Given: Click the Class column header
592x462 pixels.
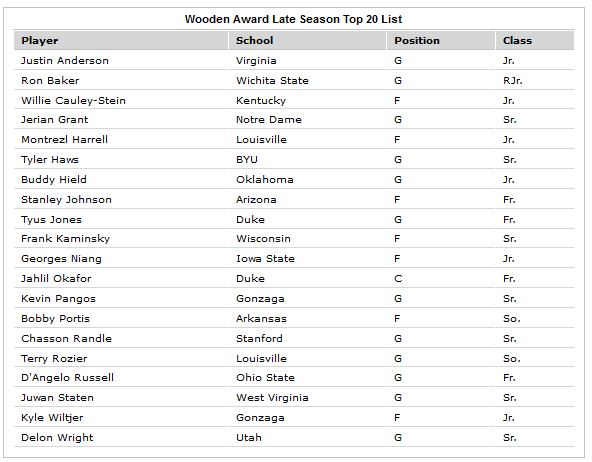Looking at the screenshot, I should (517, 41).
